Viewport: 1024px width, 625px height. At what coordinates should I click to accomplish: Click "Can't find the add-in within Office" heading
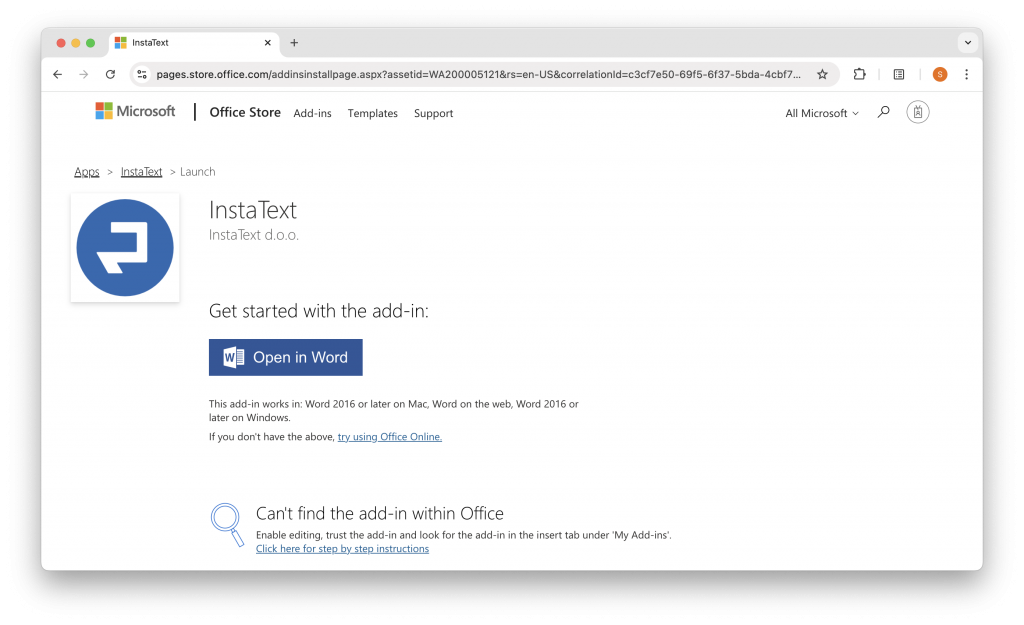tap(379, 513)
